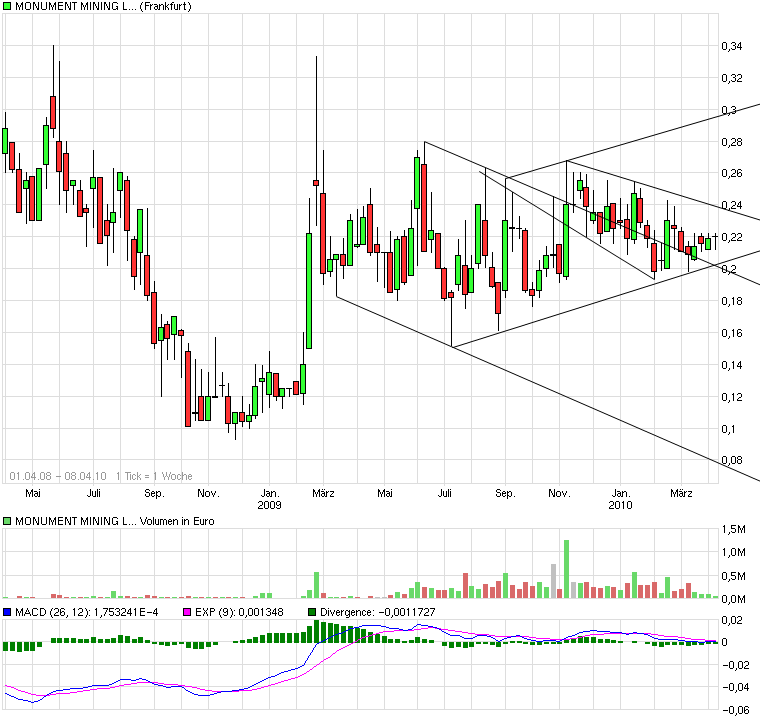Click the 0,28 price axis label

pyautogui.click(x=732, y=142)
